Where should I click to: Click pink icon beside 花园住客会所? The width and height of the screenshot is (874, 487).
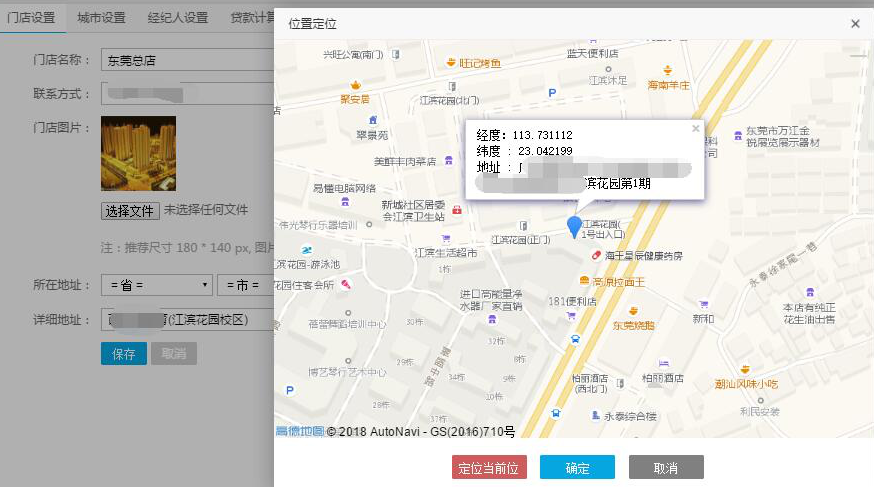(346, 284)
